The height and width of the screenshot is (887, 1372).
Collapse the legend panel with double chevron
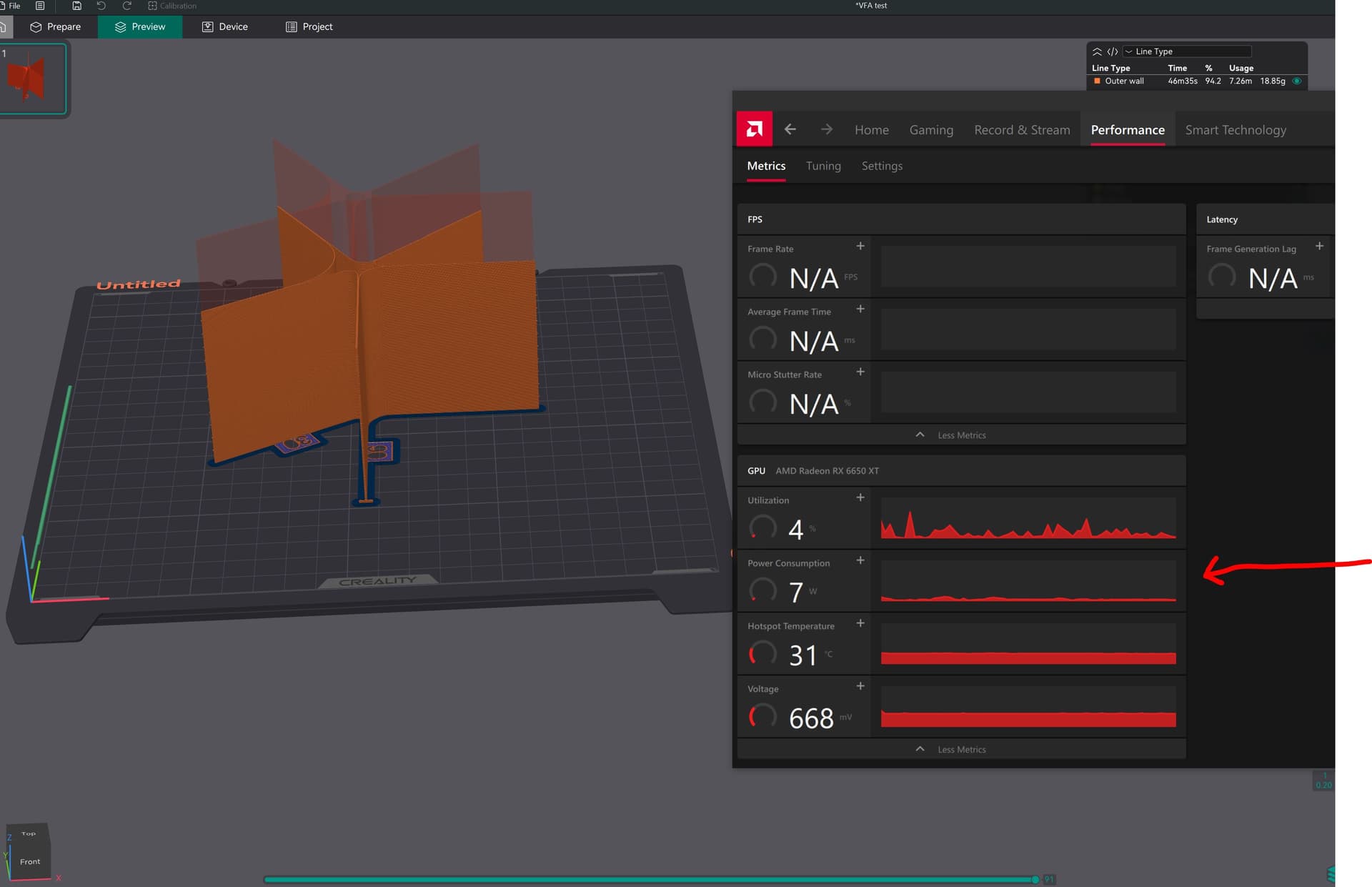(1097, 51)
